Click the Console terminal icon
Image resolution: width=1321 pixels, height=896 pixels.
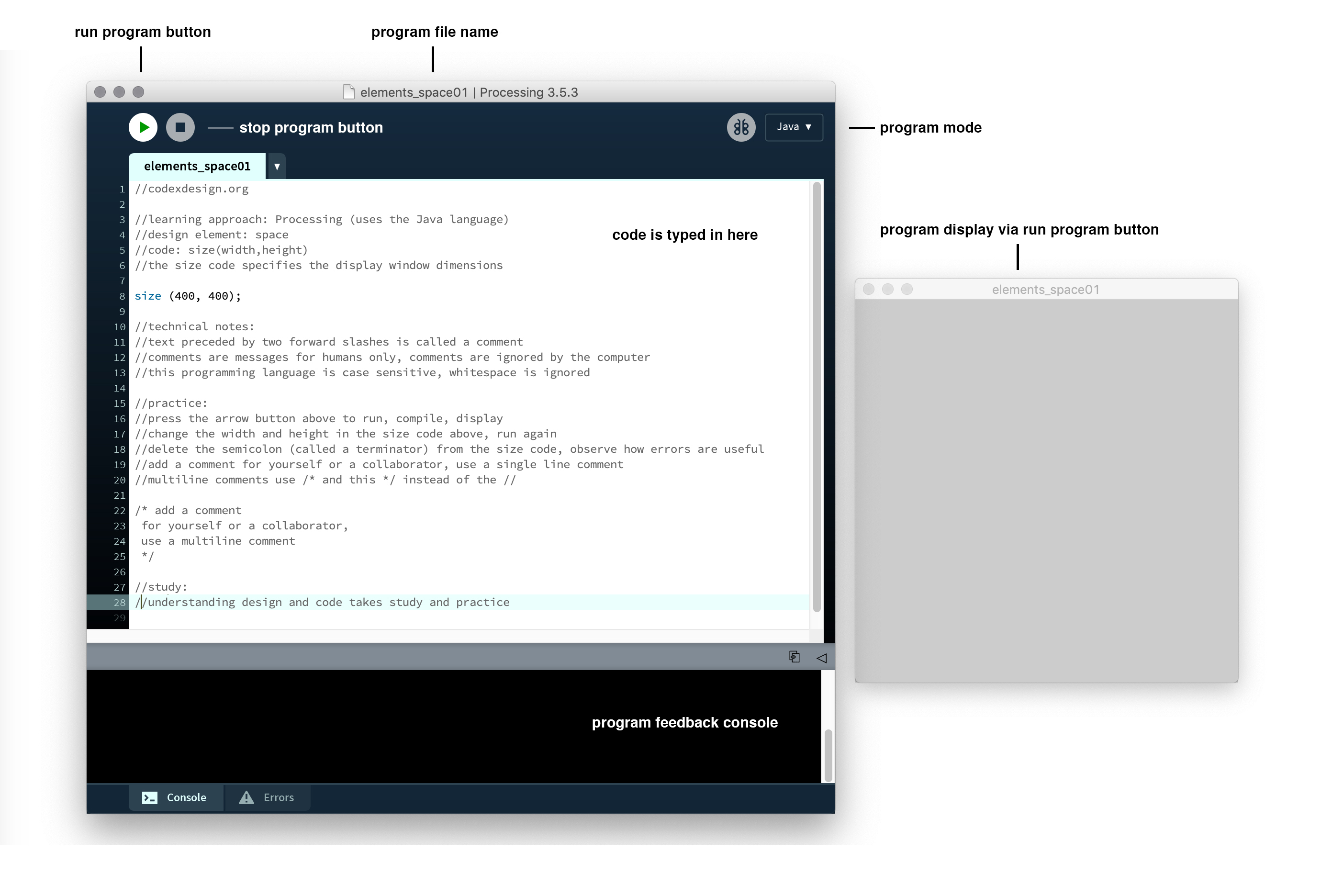point(149,797)
